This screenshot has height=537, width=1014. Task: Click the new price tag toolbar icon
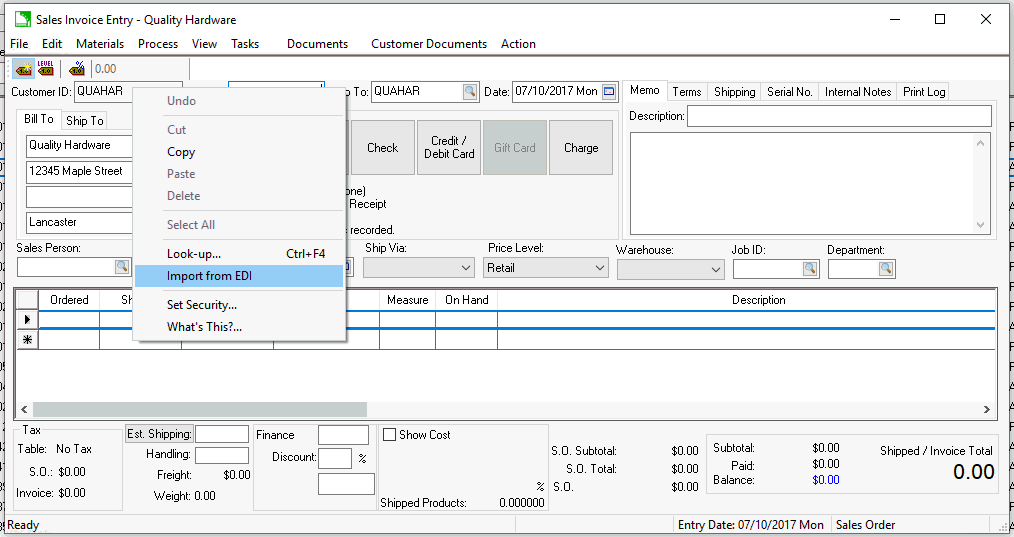pyautogui.click(x=22, y=69)
